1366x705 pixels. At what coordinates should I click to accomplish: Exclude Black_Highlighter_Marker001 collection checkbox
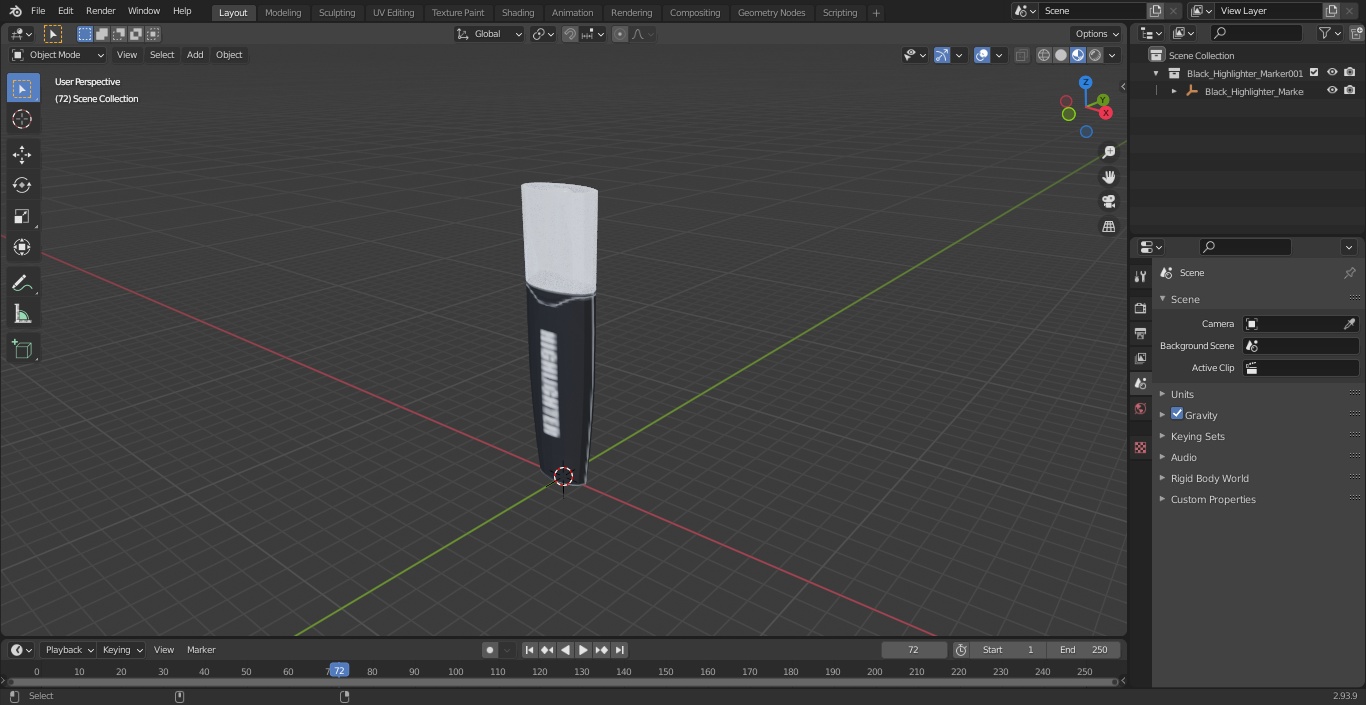click(1314, 73)
